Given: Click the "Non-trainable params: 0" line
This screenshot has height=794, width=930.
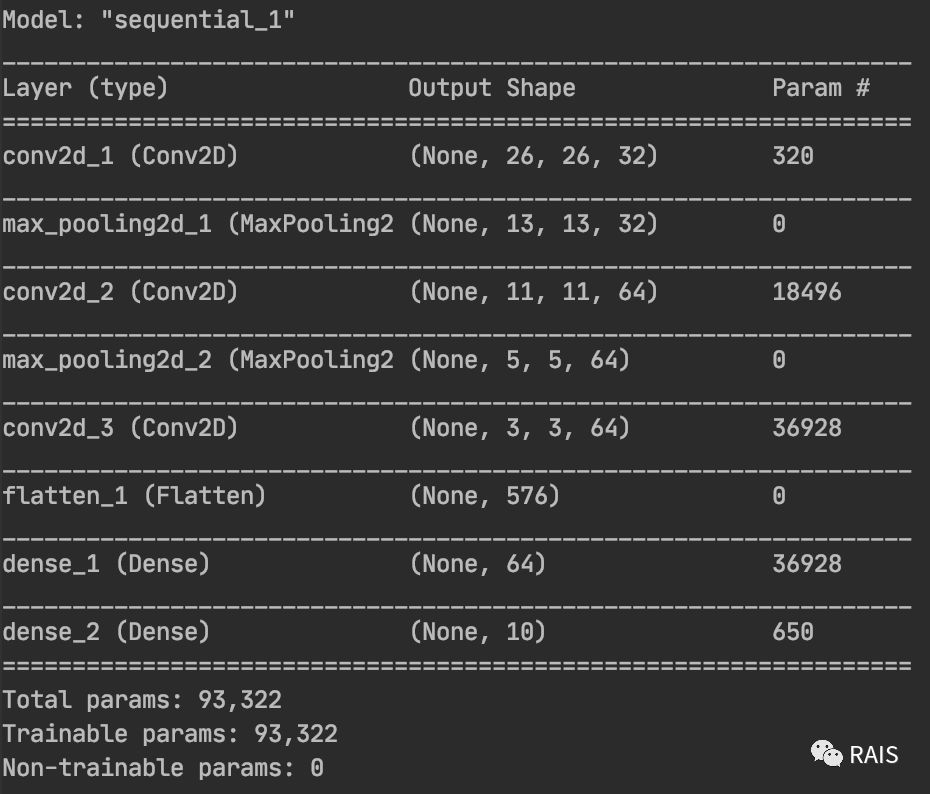Looking at the screenshot, I should 162,768.
